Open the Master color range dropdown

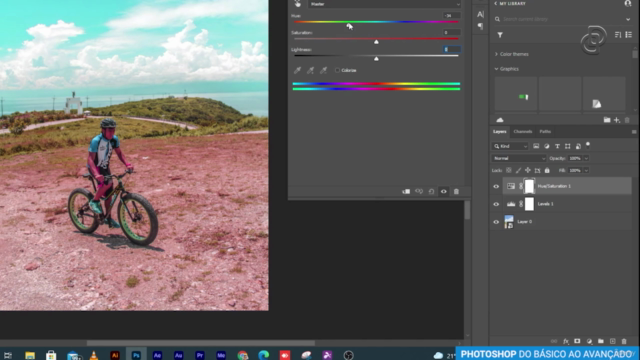(x=385, y=4)
